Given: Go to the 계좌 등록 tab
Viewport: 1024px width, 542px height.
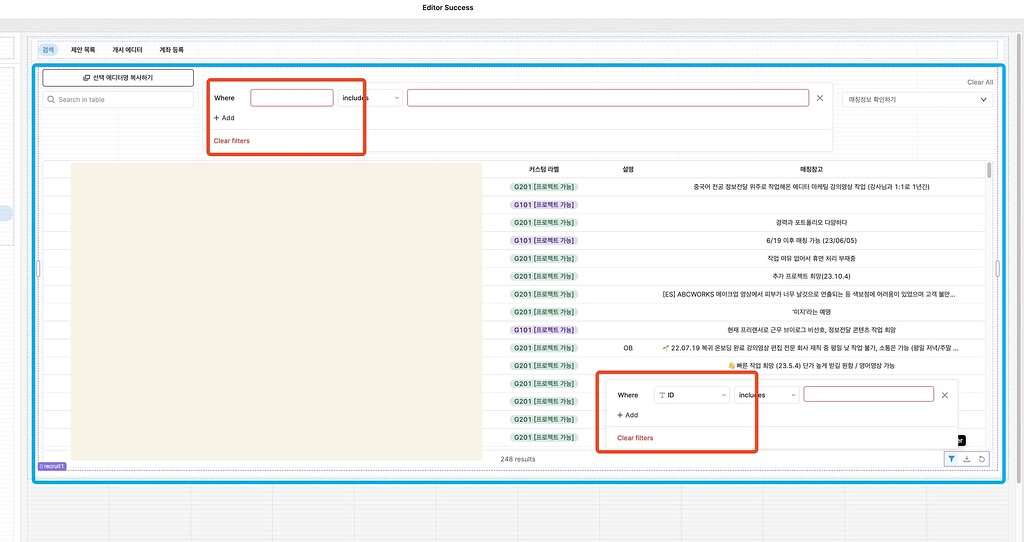Looking at the screenshot, I should (172, 50).
